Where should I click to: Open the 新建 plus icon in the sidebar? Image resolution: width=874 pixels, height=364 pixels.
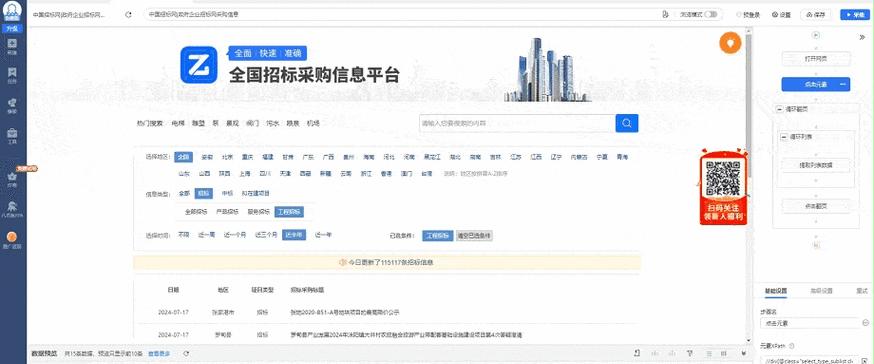click(x=12, y=43)
